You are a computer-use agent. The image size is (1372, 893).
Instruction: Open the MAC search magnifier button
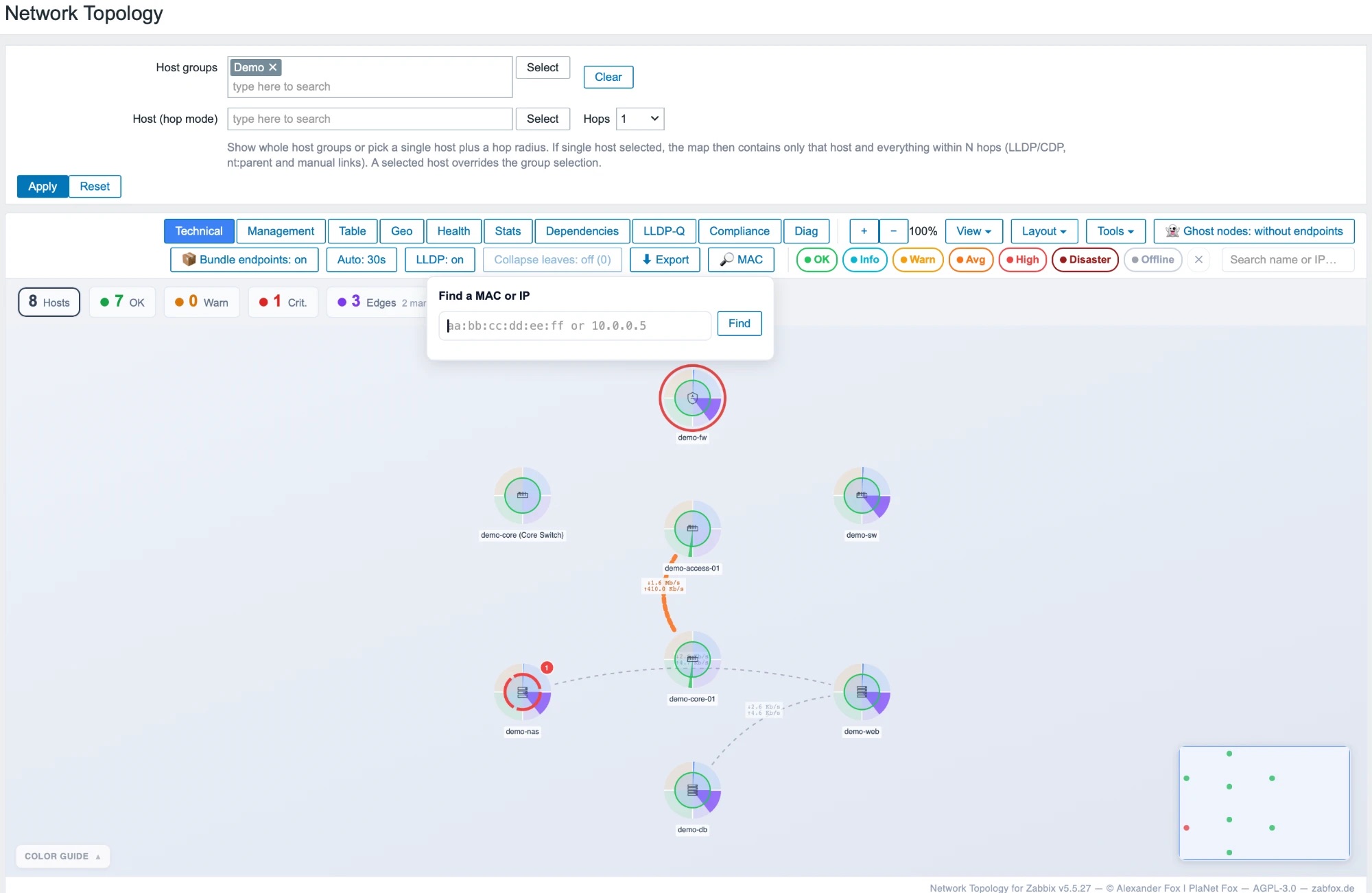pyautogui.click(x=741, y=260)
